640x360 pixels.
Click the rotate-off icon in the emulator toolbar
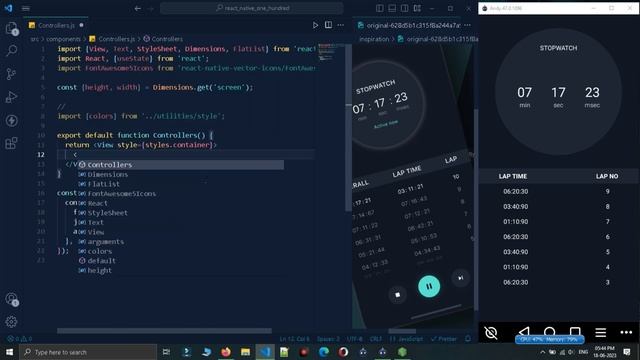tap(491, 333)
